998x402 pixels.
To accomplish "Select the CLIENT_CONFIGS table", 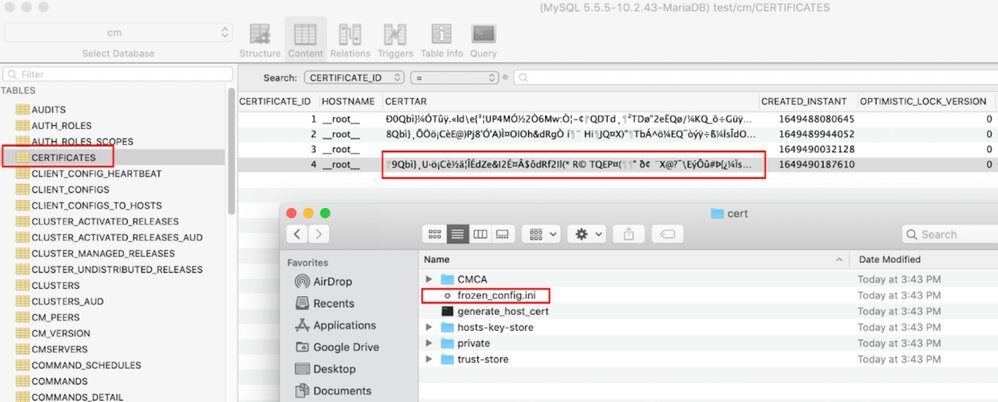I will (x=70, y=190).
